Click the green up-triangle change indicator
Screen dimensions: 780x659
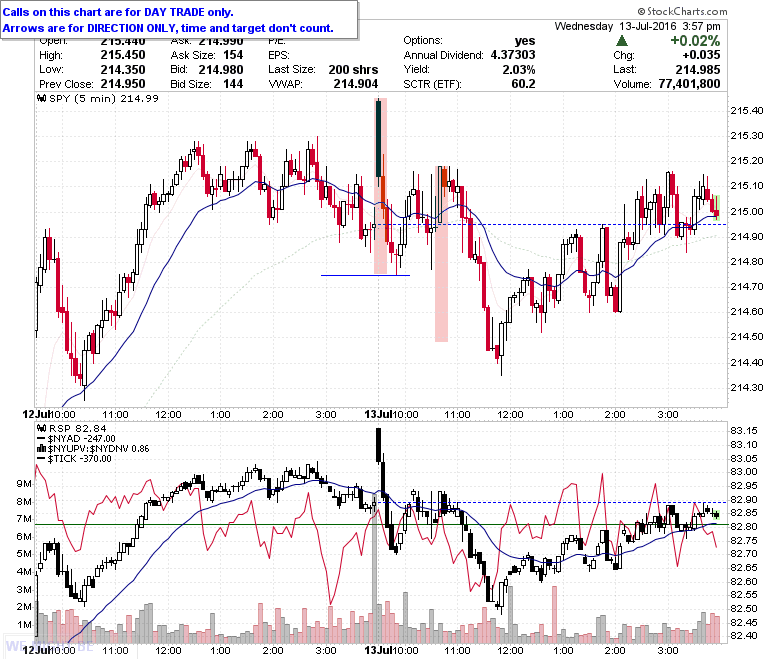pyautogui.click(x=621, y=41)
